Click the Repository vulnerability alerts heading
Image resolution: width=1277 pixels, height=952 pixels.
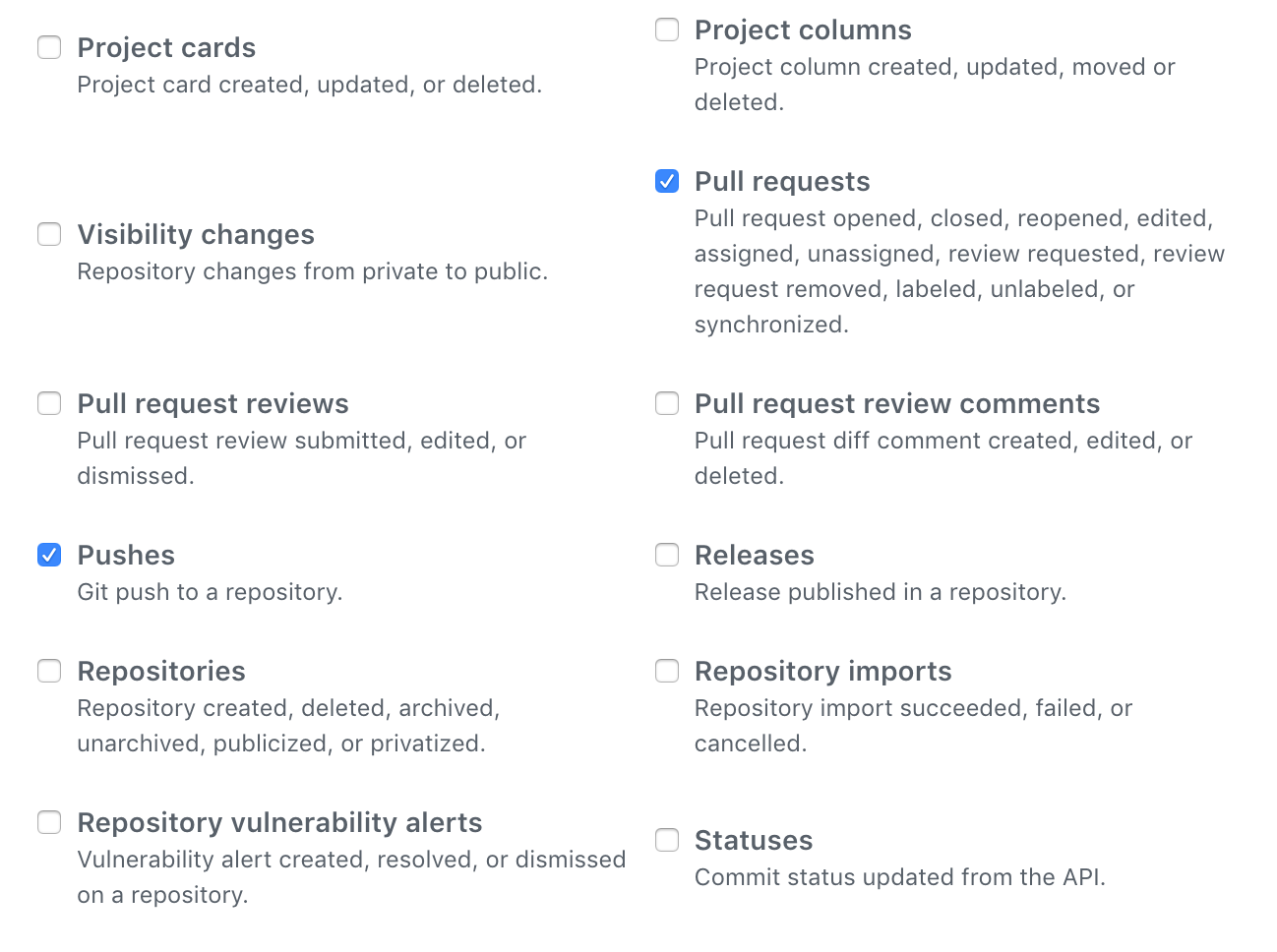(279, 823)
